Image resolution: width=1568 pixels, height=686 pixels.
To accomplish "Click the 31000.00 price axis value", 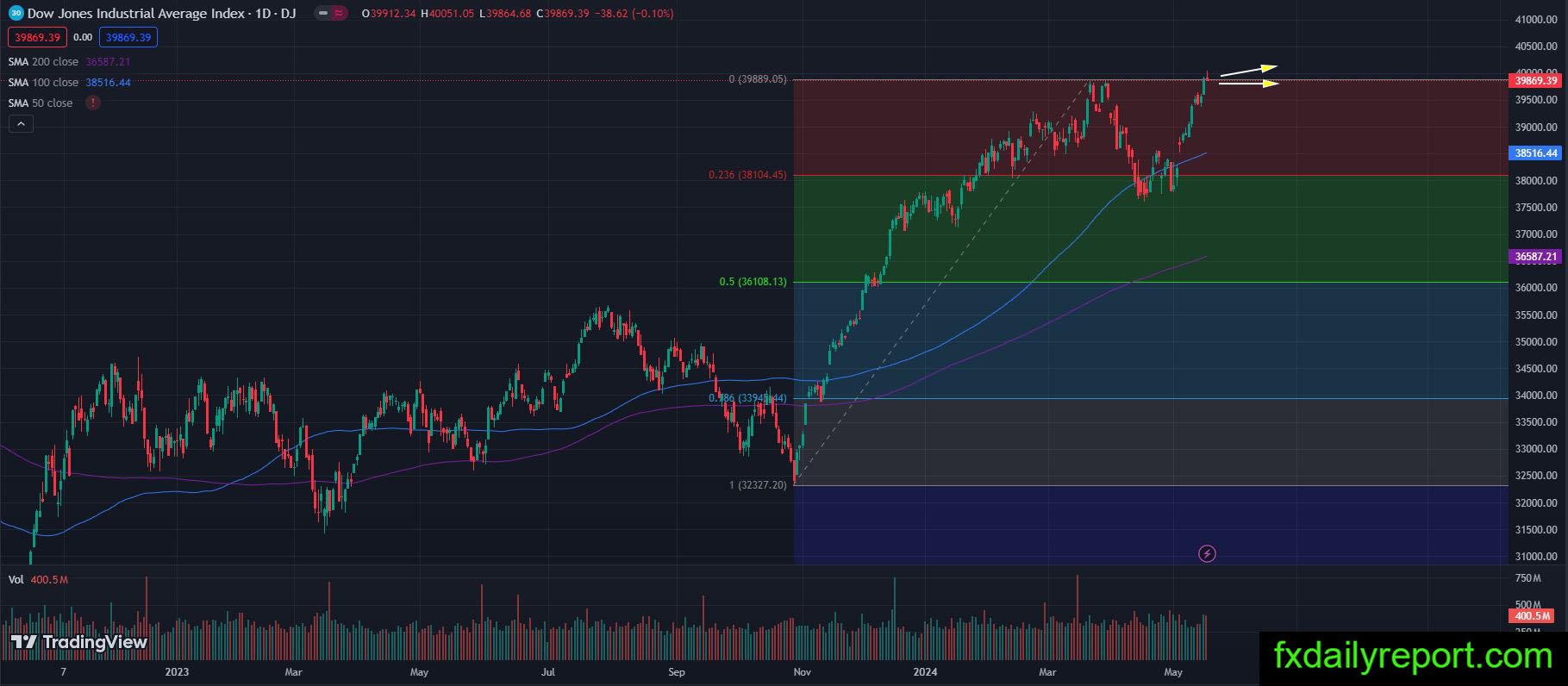I will point(1536,557).
